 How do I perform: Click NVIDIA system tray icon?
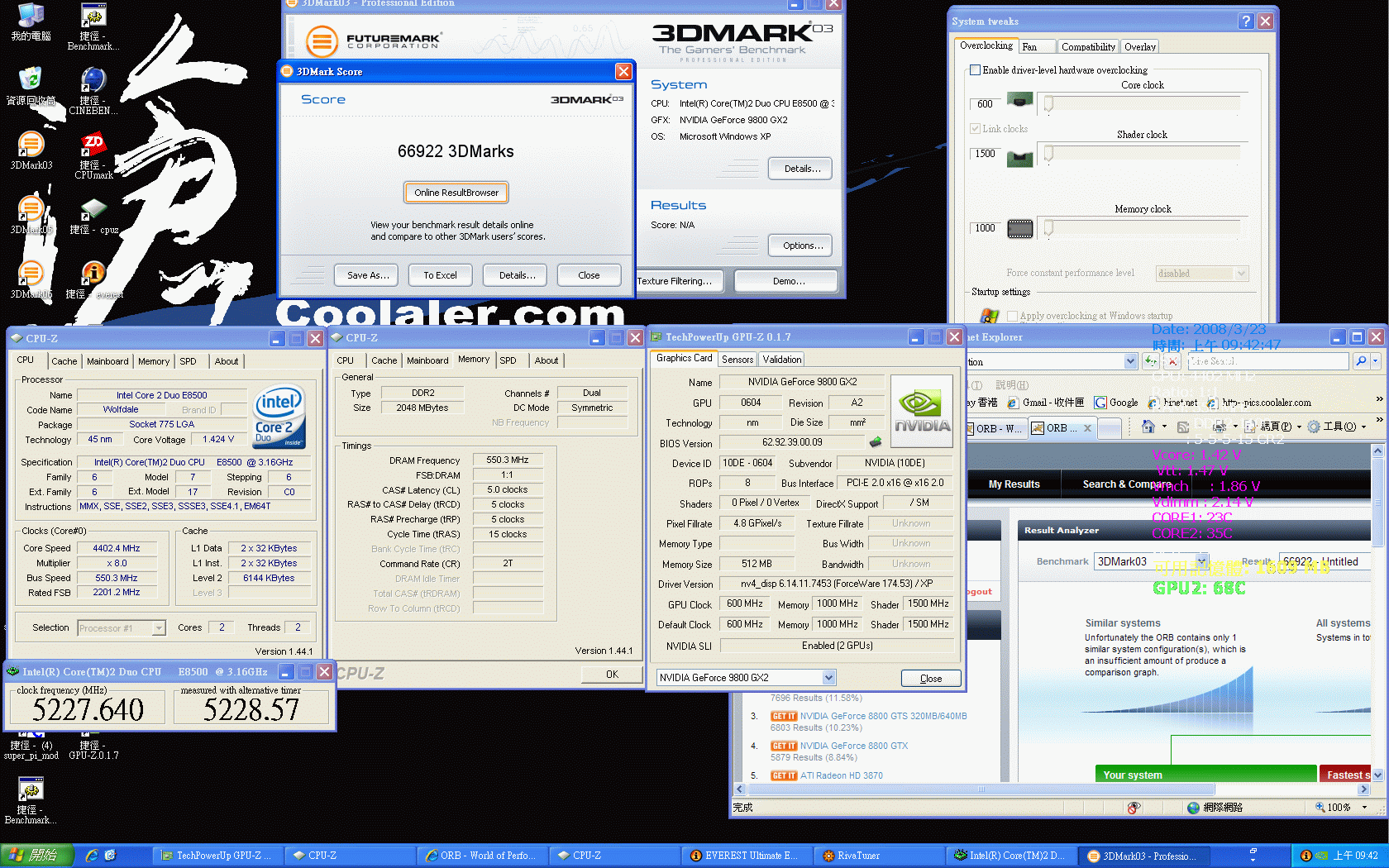point(1321,856)
